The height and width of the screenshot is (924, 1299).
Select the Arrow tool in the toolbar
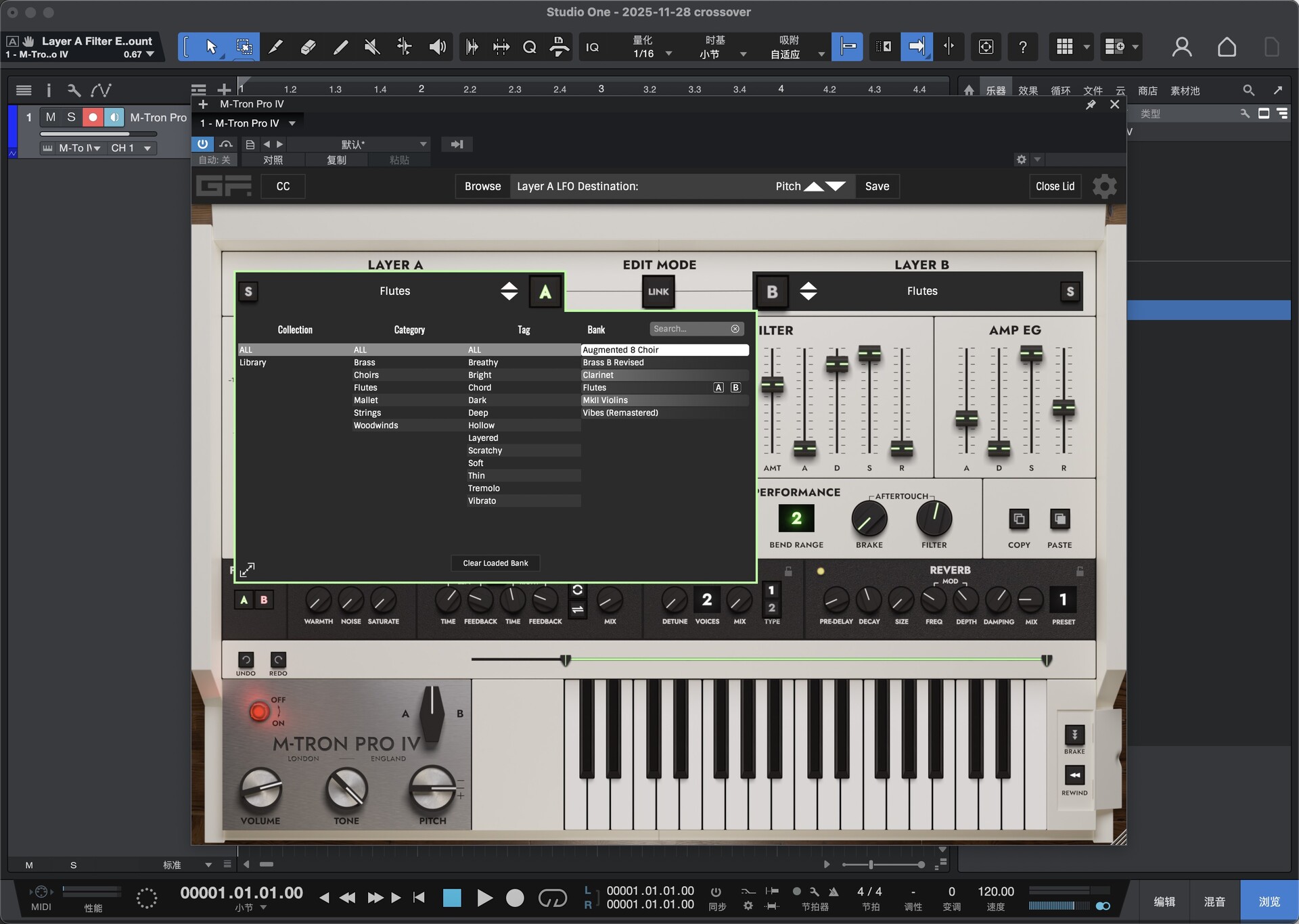pyautogui.click(x=211, y=47)
